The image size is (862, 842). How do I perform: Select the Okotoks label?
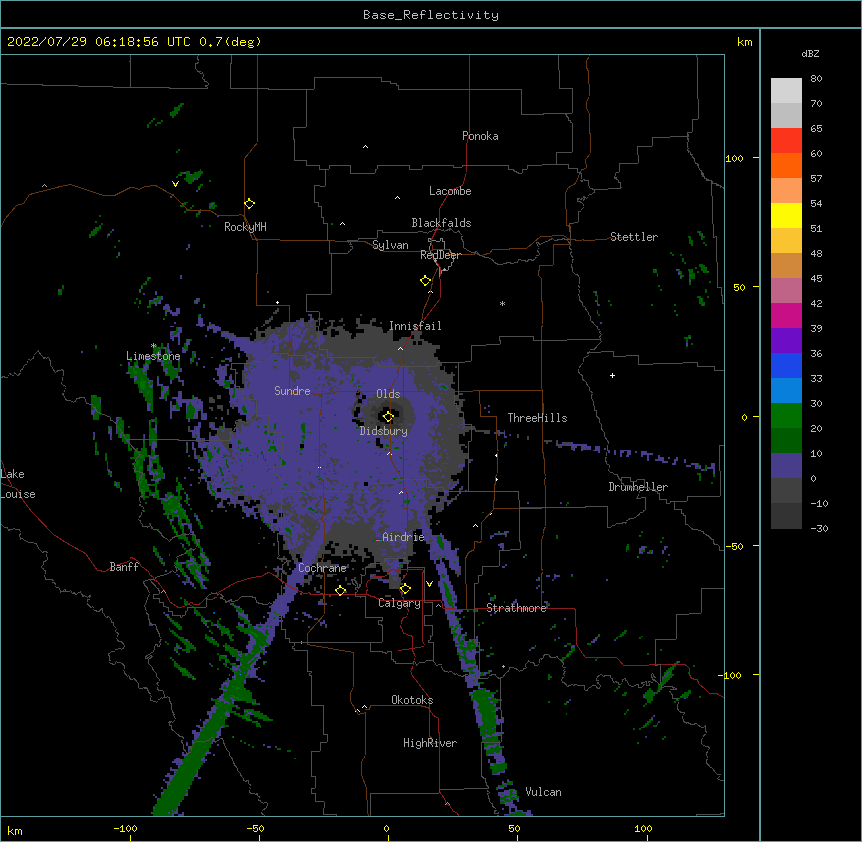click(x=412, y=700)
